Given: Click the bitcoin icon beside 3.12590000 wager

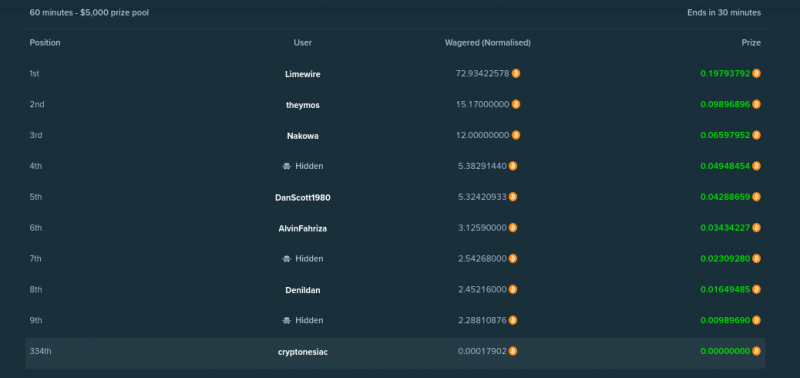Looking at the screenshot, I should [x=513, y=228].
